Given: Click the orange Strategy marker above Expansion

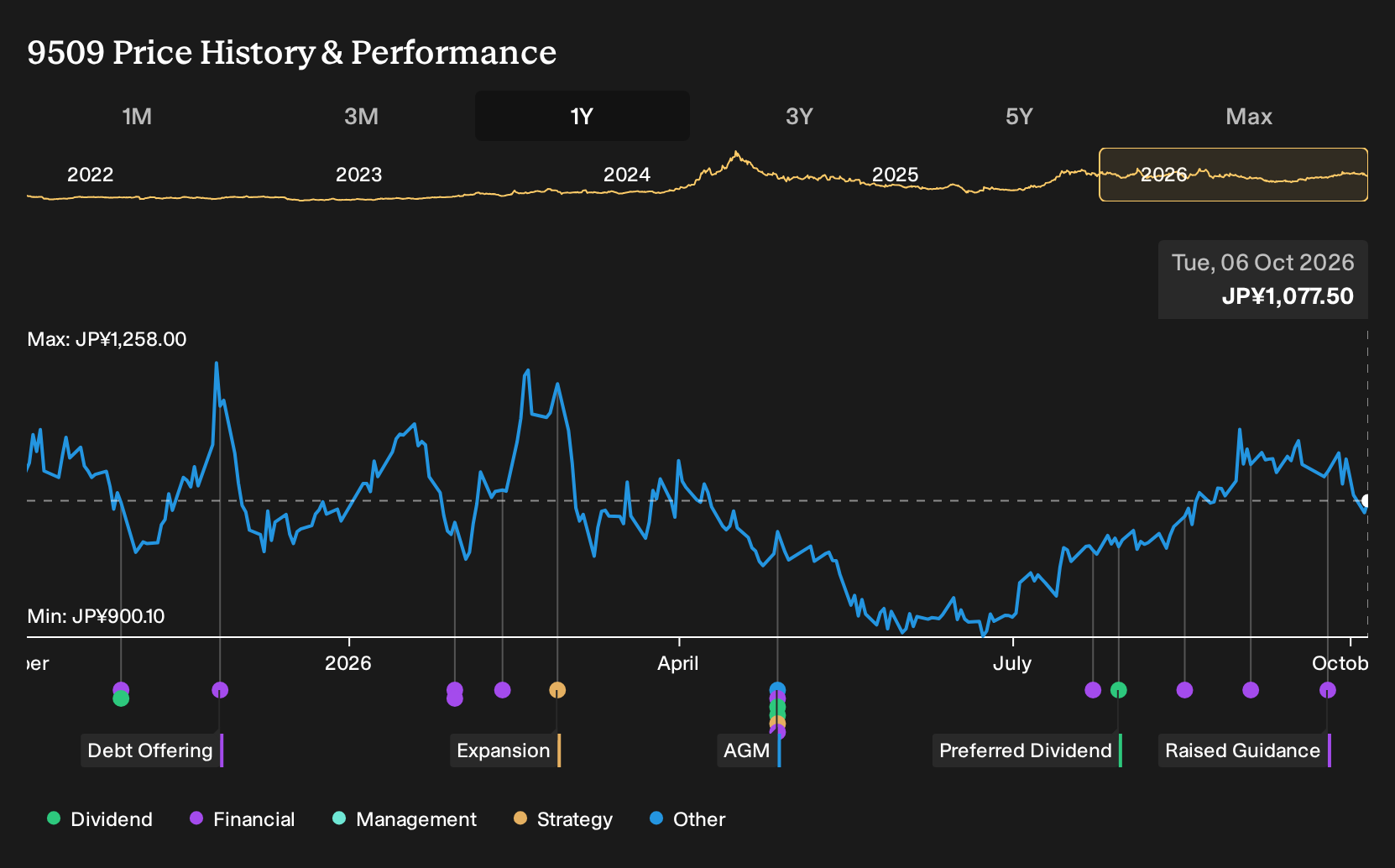Looking at the screenshot, I should (x=557, y=690).
